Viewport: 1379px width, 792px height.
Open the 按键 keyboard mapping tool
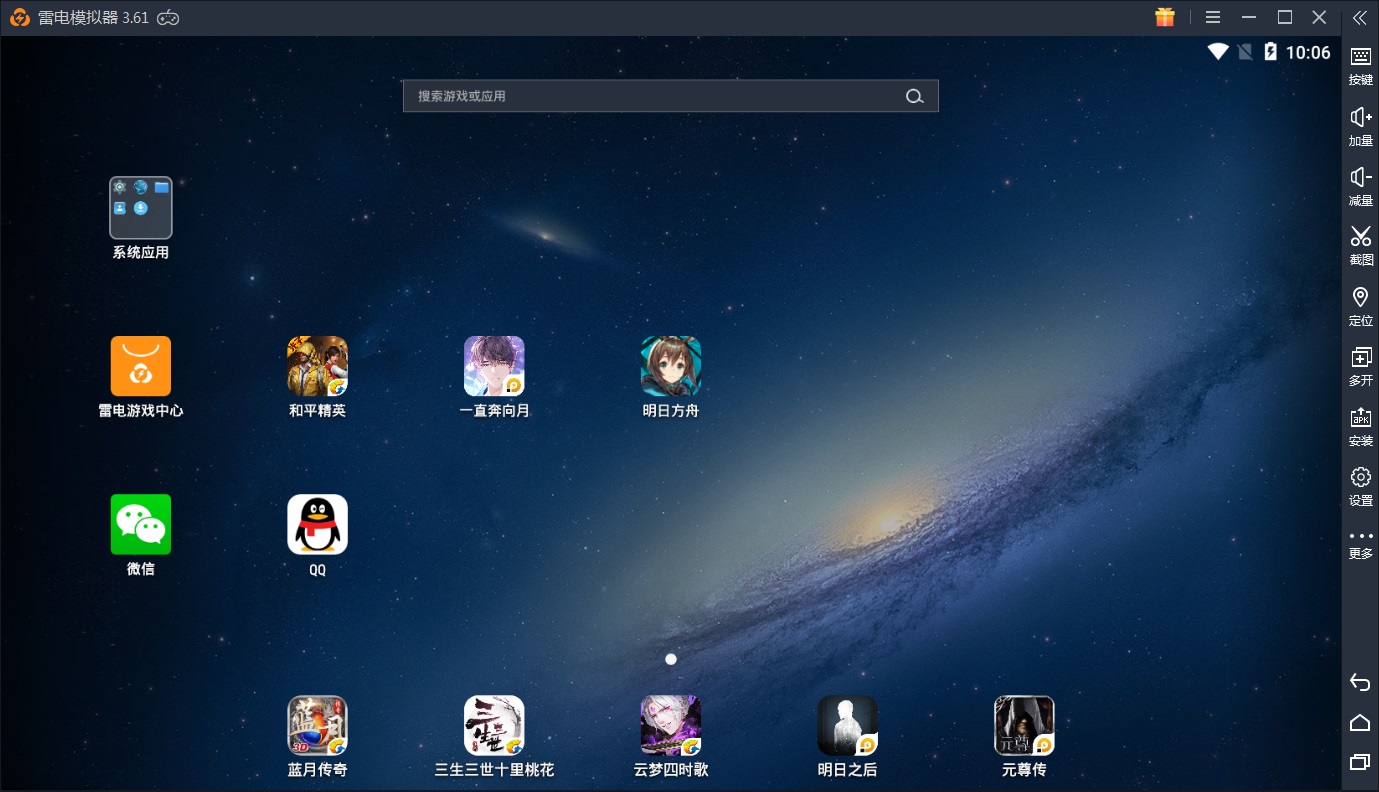[x=1360, y=64]
